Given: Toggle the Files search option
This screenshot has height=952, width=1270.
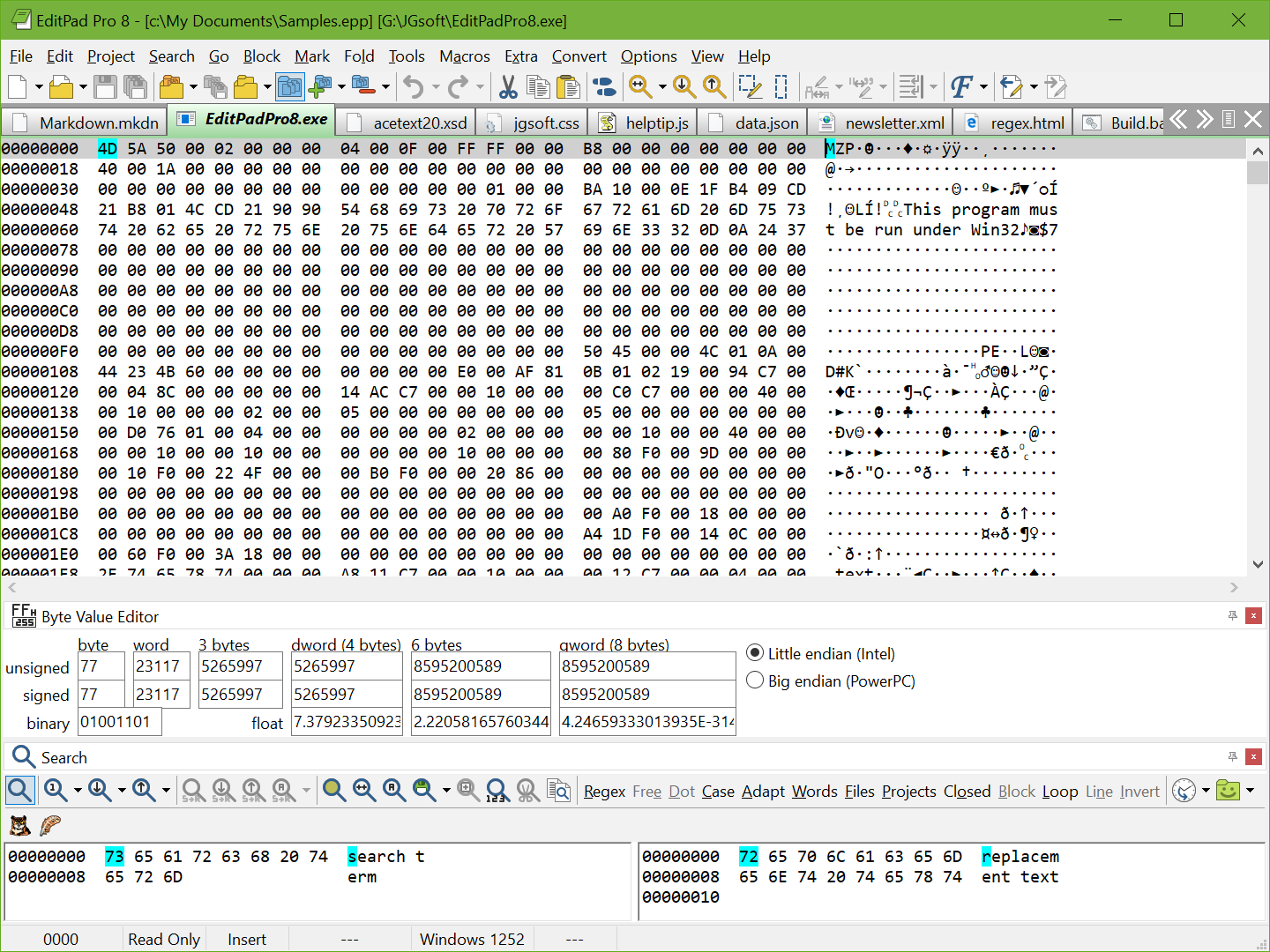Looking at the screenshot, I should point(860,792).
